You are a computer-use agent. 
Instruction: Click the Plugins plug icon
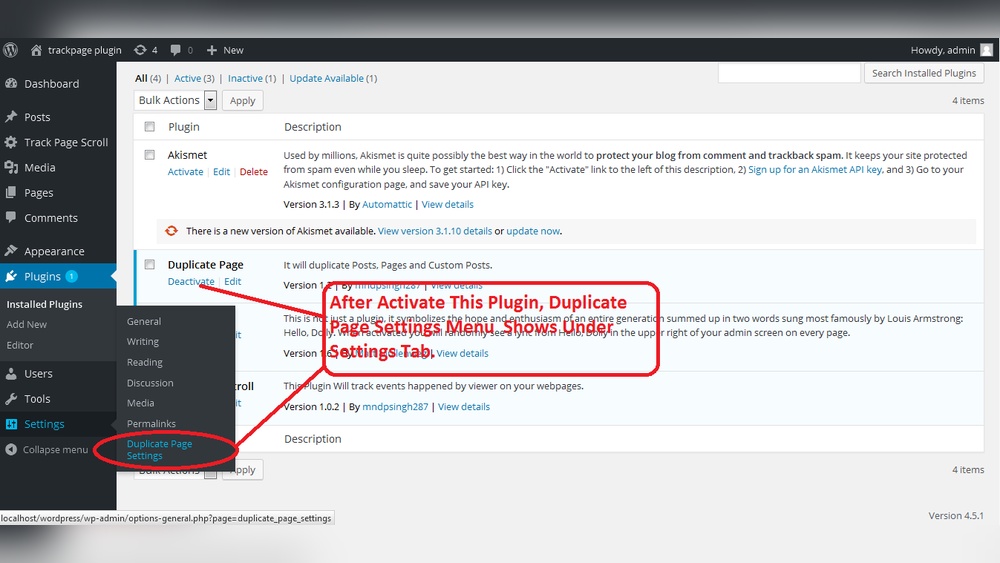[11, 276]
